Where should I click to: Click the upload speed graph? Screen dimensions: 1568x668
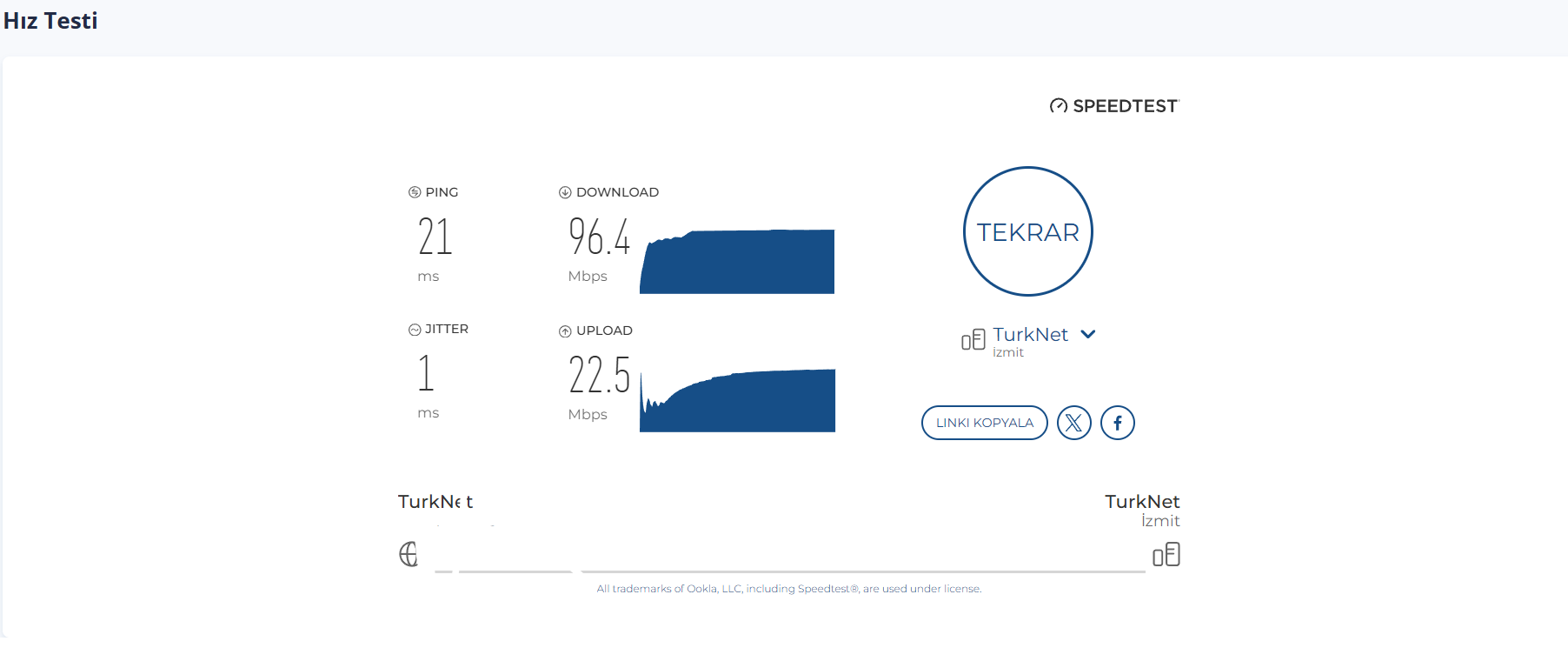(737, 400)
